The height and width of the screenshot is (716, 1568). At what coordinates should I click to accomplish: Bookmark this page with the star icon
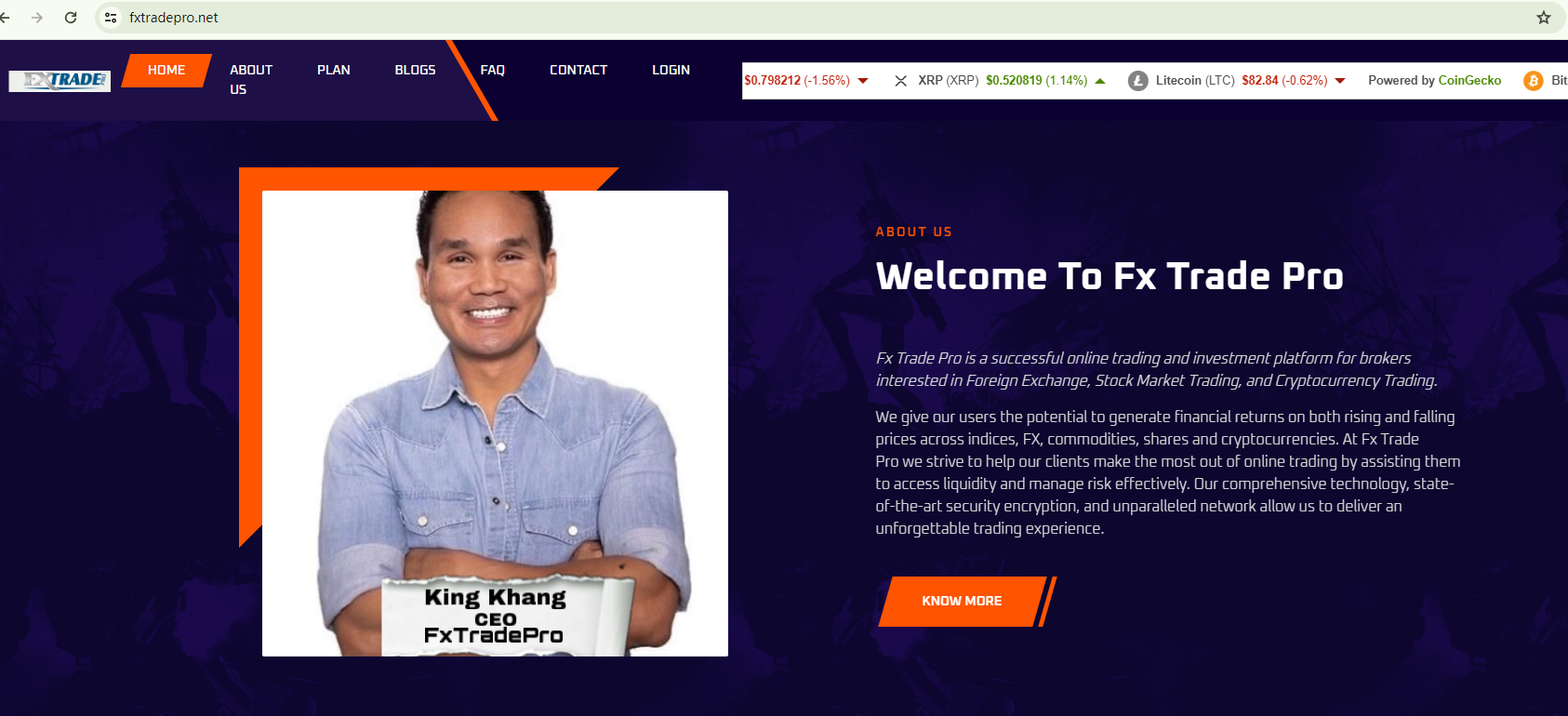(1544, 18)
